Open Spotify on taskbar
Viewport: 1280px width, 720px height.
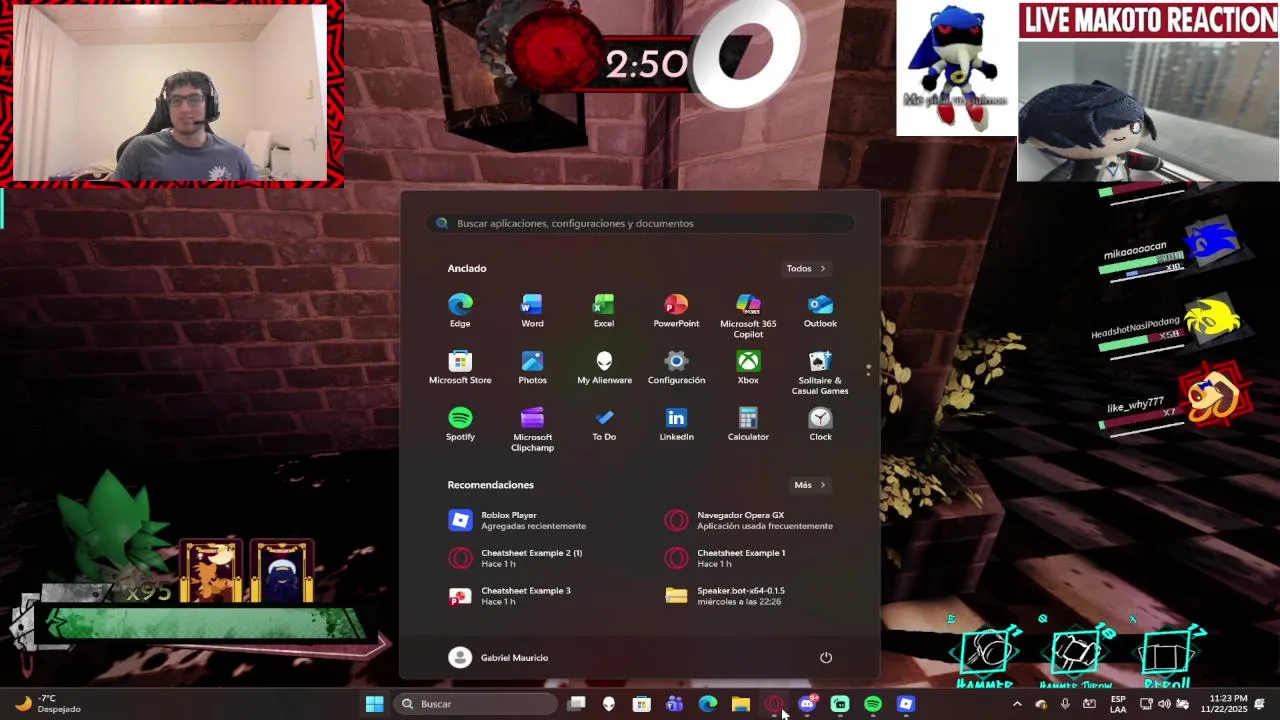873,704
